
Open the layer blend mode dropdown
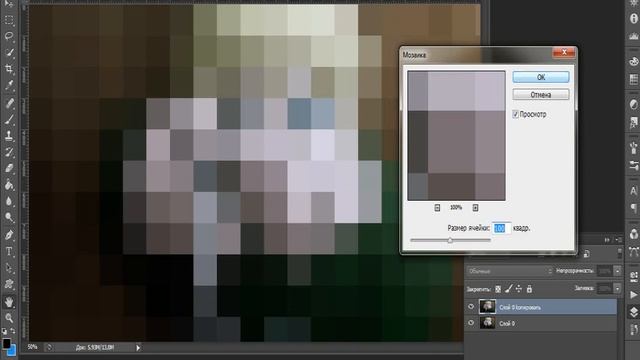[510, 271]
